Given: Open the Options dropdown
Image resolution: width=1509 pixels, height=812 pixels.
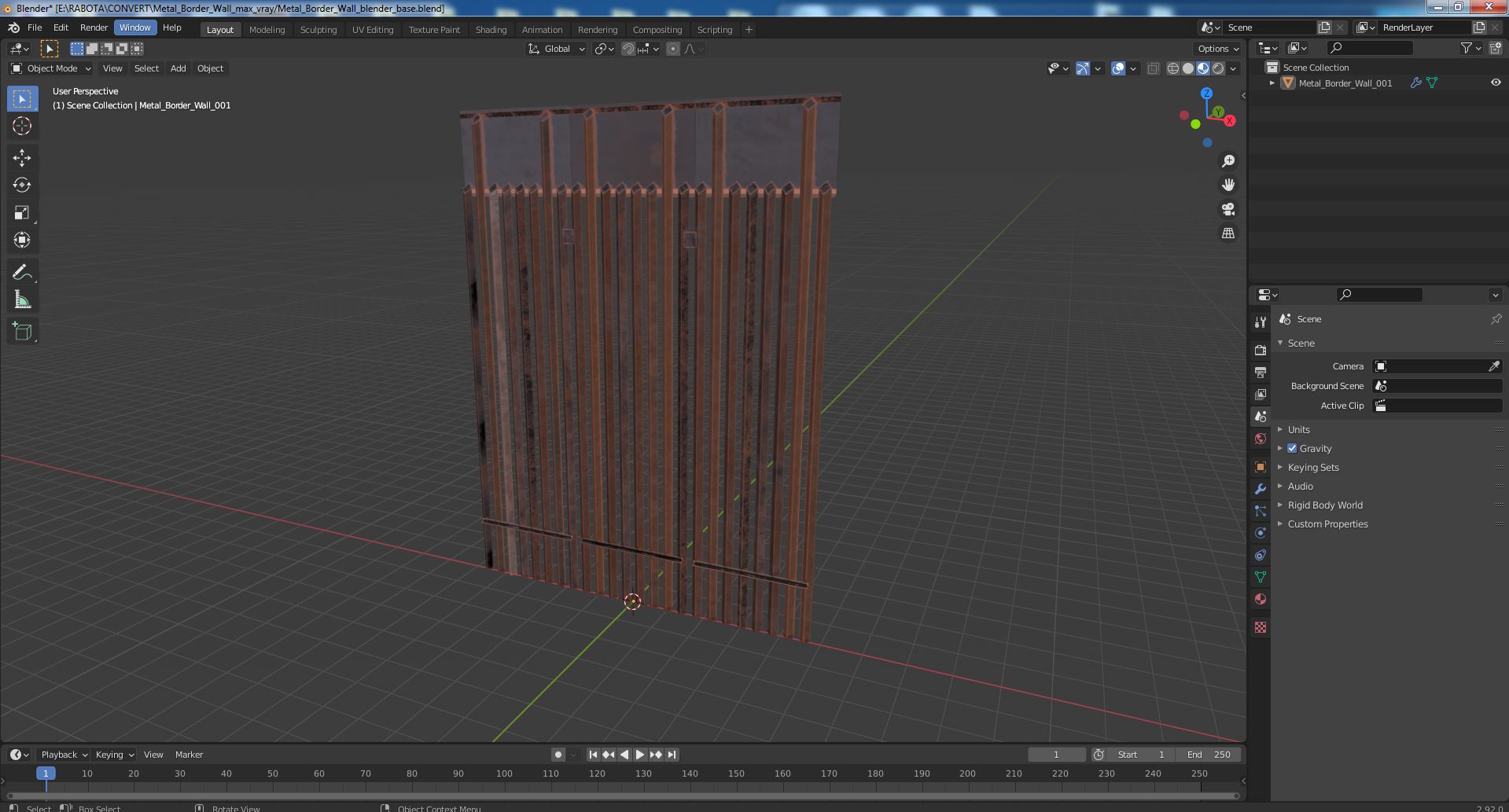Looking at the screenshot, I should click(x=1218, y=49).
